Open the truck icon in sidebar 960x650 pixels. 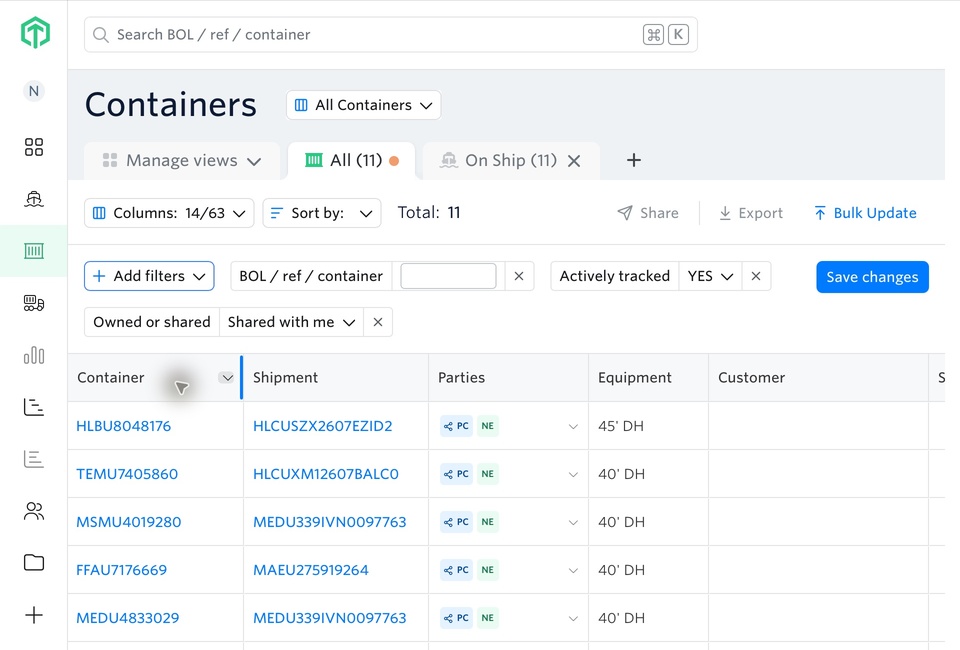point(34,303)
